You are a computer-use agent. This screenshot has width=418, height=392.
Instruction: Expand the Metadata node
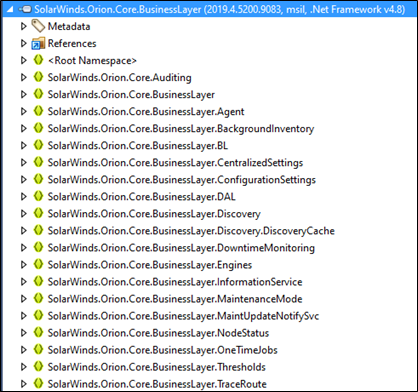[x=23, y=26]
